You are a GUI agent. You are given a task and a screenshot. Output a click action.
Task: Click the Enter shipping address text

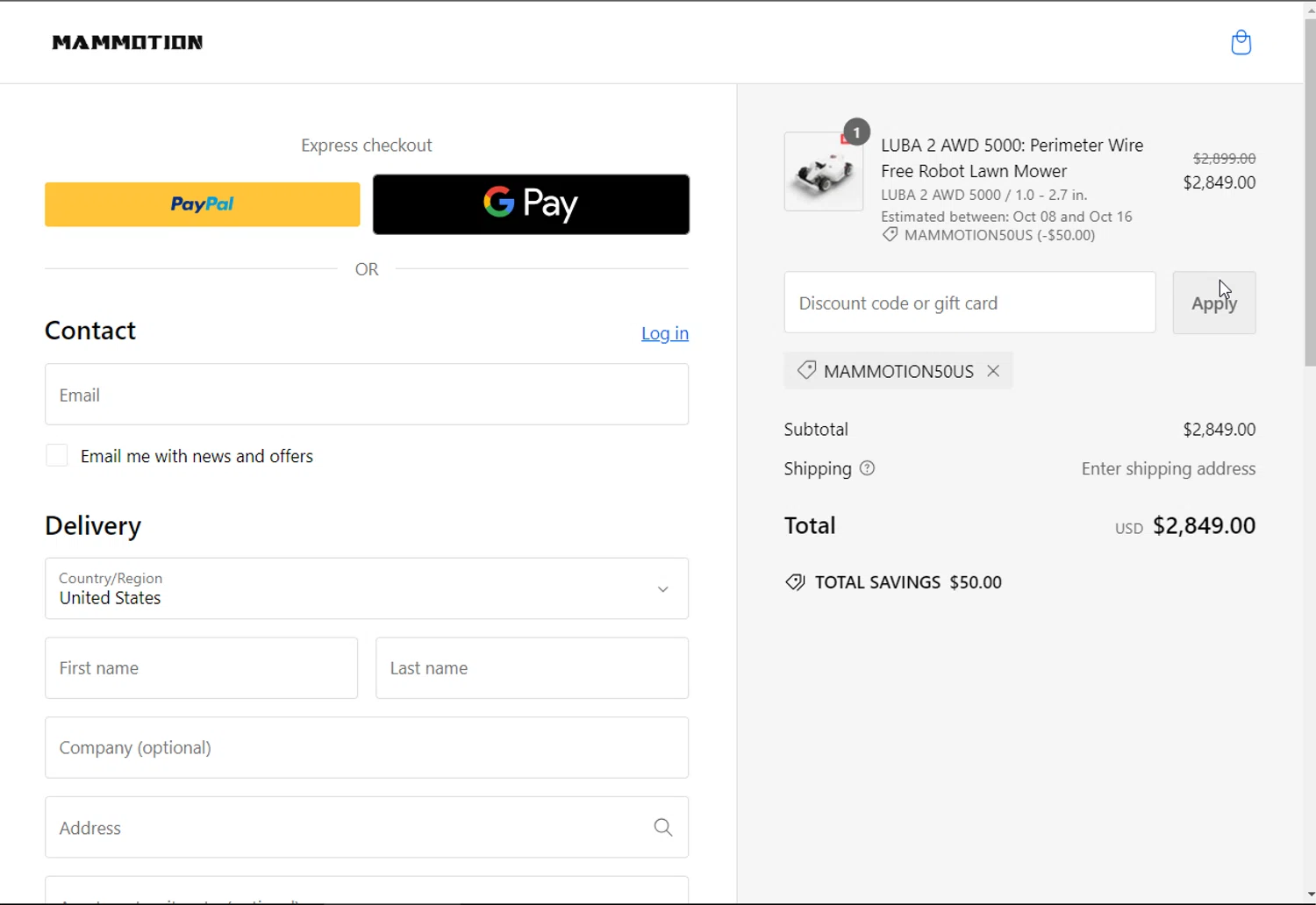pos(1169,468)
